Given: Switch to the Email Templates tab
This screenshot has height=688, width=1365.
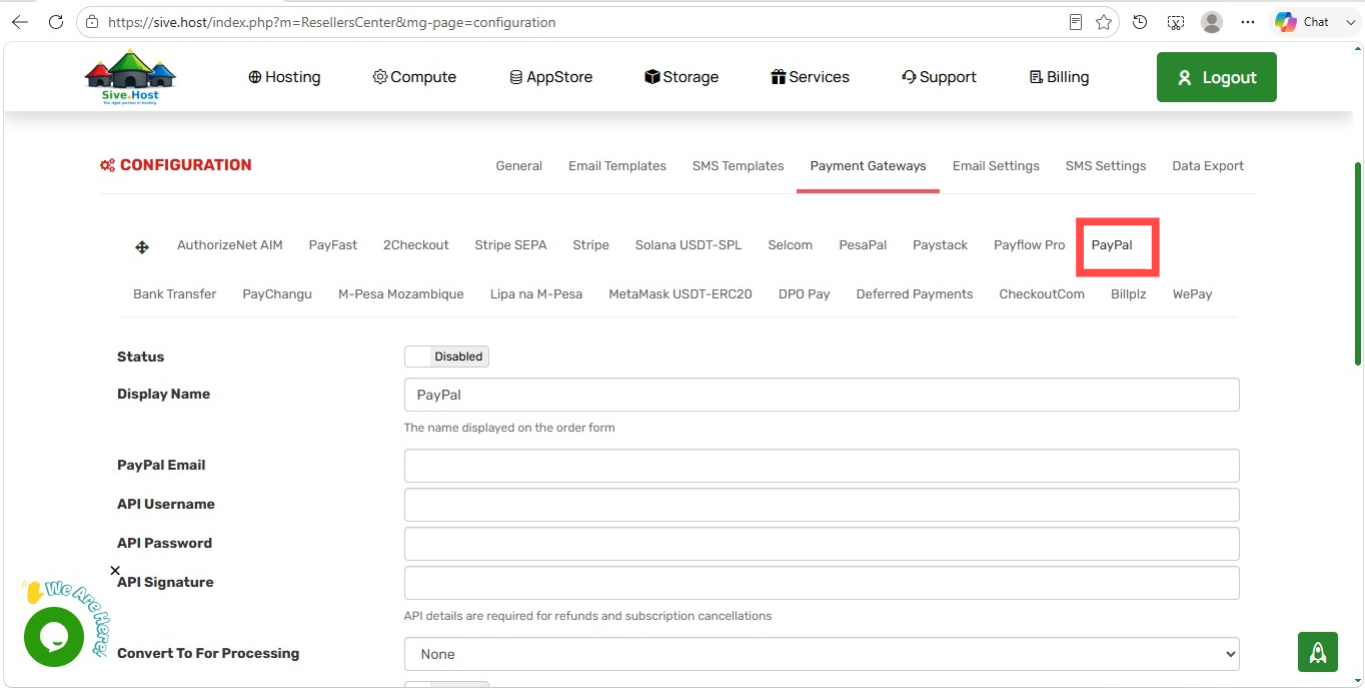Looking at the screenshot, I should click(617, 166).
